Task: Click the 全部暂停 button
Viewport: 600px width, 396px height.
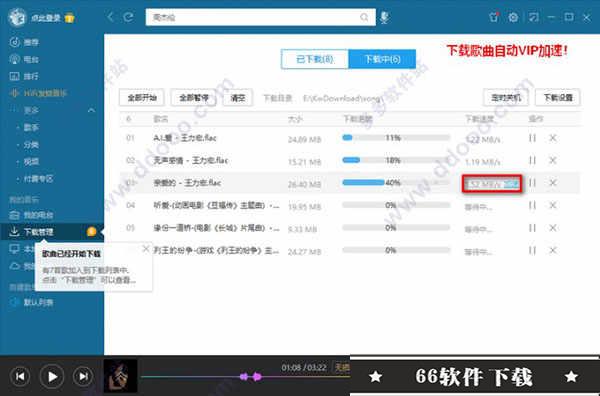Action: tap(194, 98)
